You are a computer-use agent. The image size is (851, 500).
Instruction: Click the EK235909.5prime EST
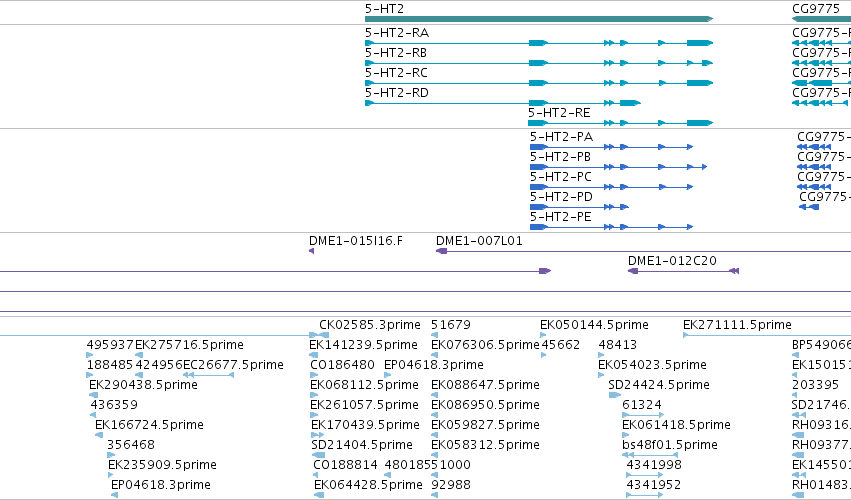click(111, 475)
